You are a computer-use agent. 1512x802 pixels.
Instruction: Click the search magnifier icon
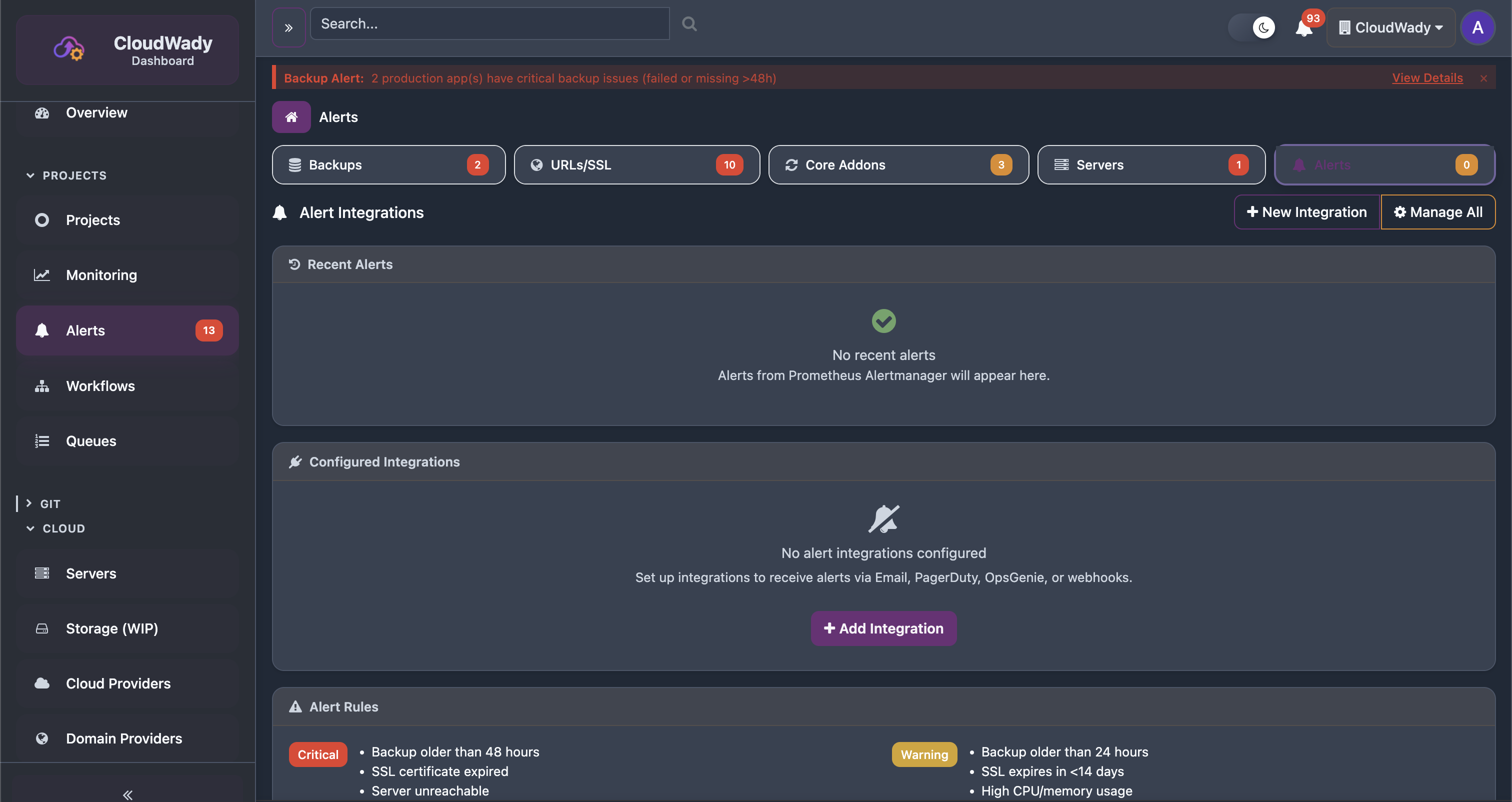point(688,23)
